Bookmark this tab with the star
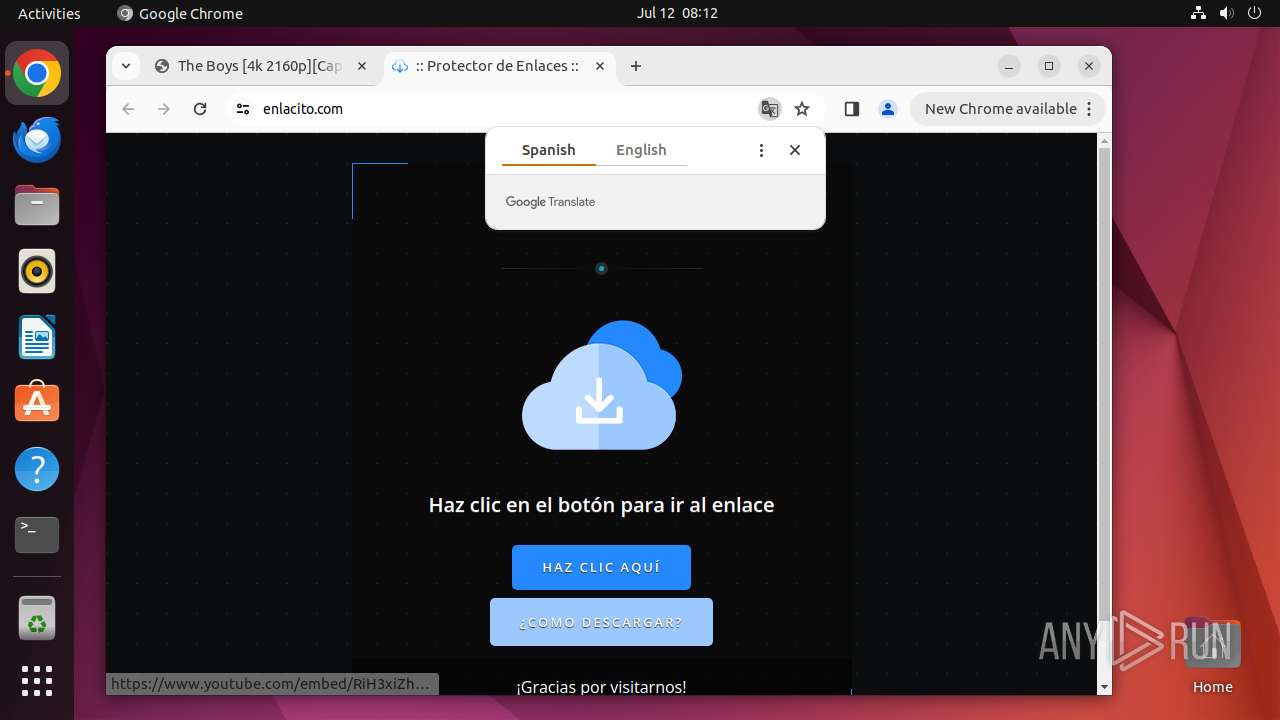The height and width of the screenshot is (720, 1280). [802, 109]
